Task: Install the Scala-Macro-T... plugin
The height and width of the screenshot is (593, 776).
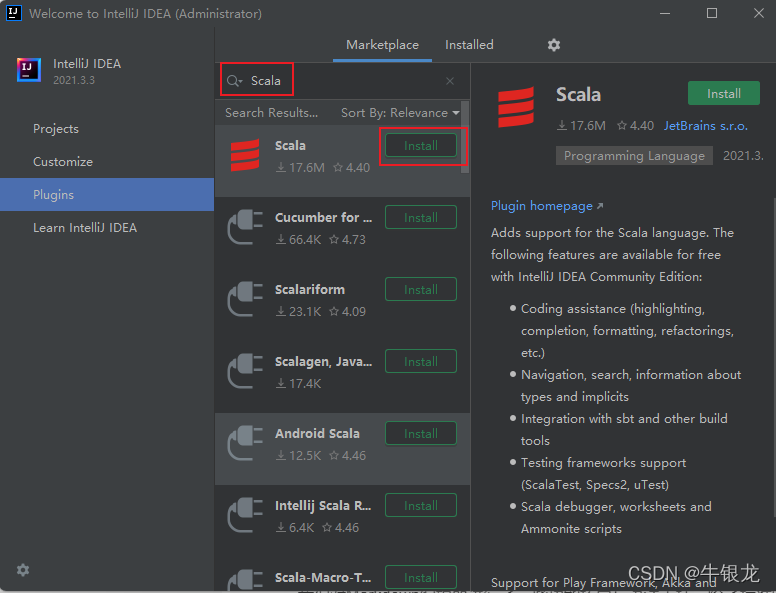Action: [421, 577]
